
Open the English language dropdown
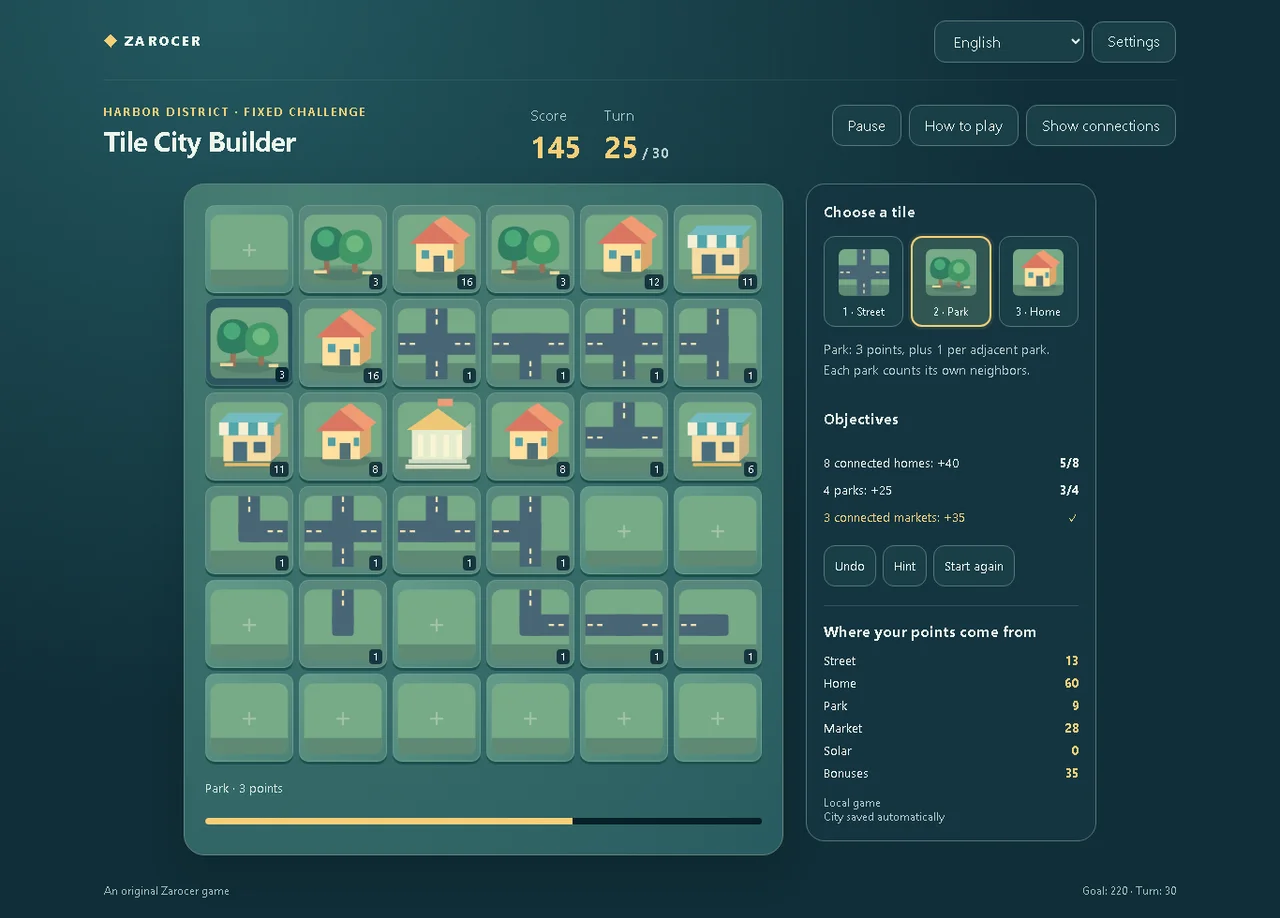tap(1009, 42)
